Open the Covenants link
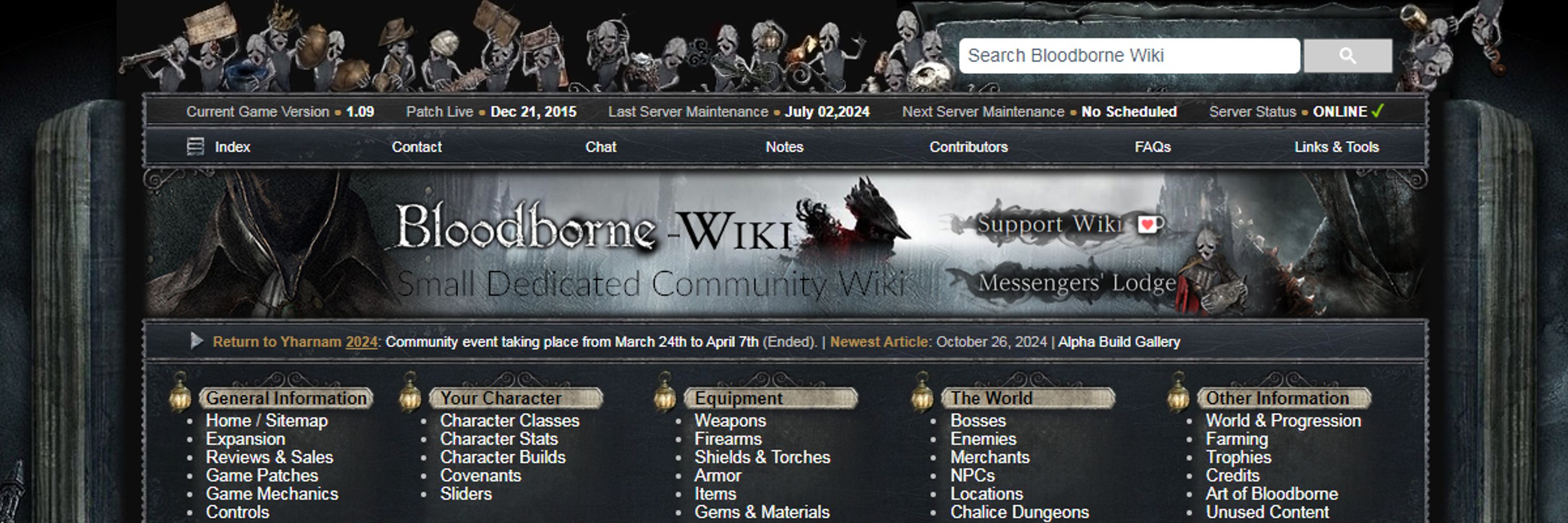1568x523 pixels. (480, 475)
